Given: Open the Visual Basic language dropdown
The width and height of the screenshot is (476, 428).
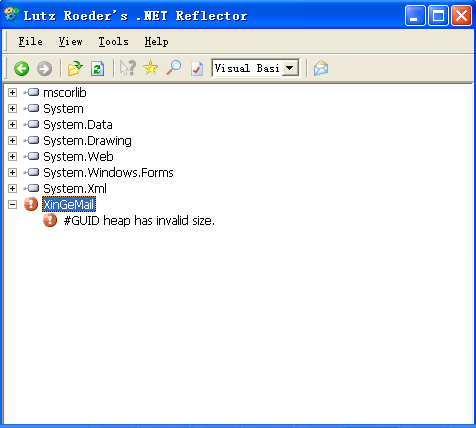Looking at the screenshot, I should [290, 68].
